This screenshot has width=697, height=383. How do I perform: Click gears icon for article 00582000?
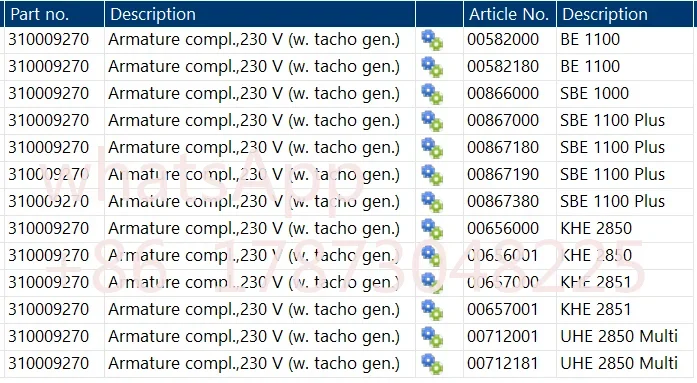tap(432, 40)
